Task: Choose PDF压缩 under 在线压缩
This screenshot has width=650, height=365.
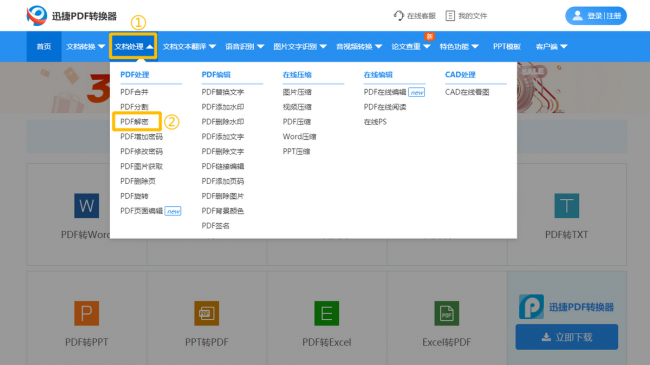Action: tap(297, 122)
